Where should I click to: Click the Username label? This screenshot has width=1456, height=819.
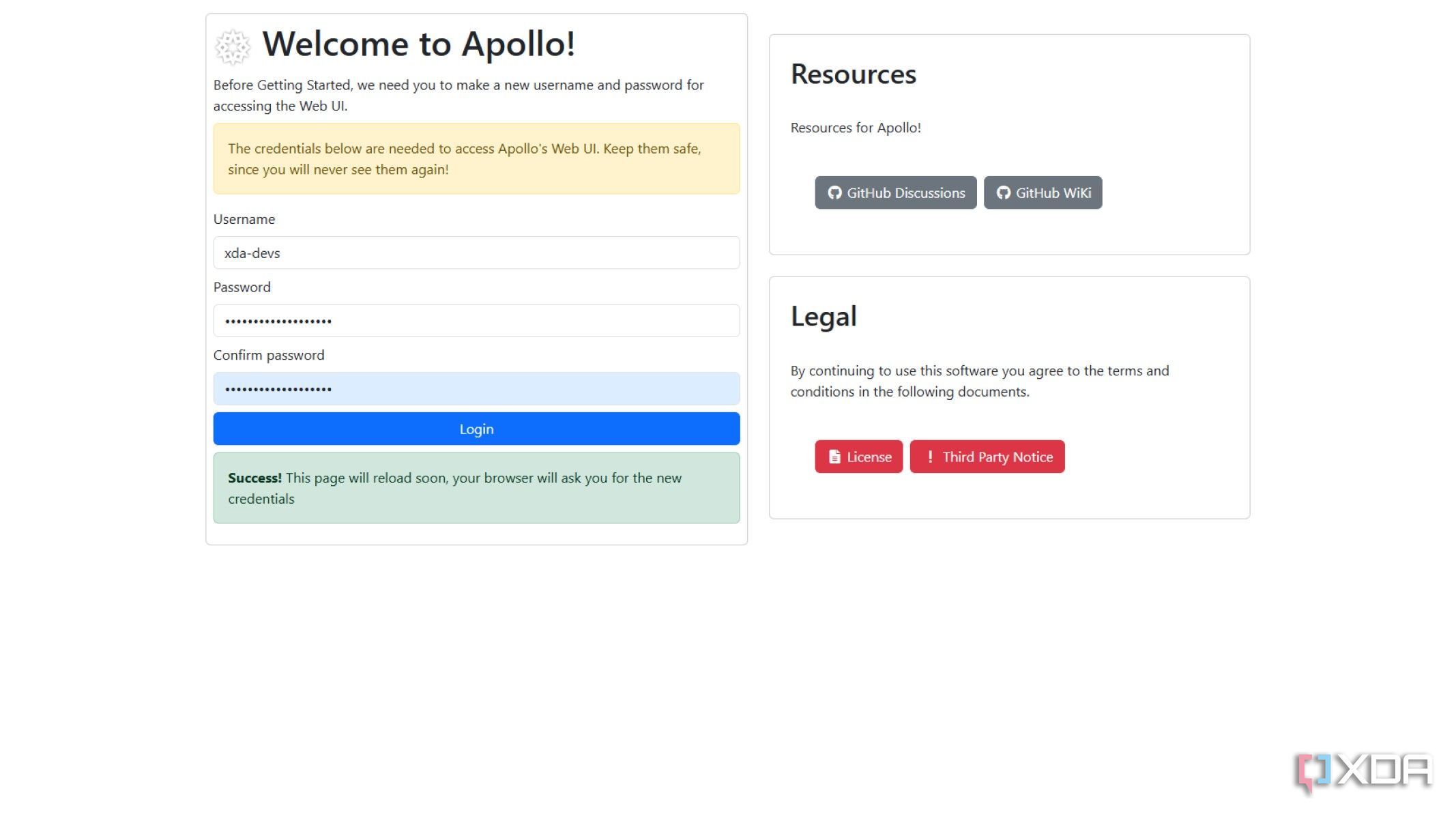tap(244, 220)
